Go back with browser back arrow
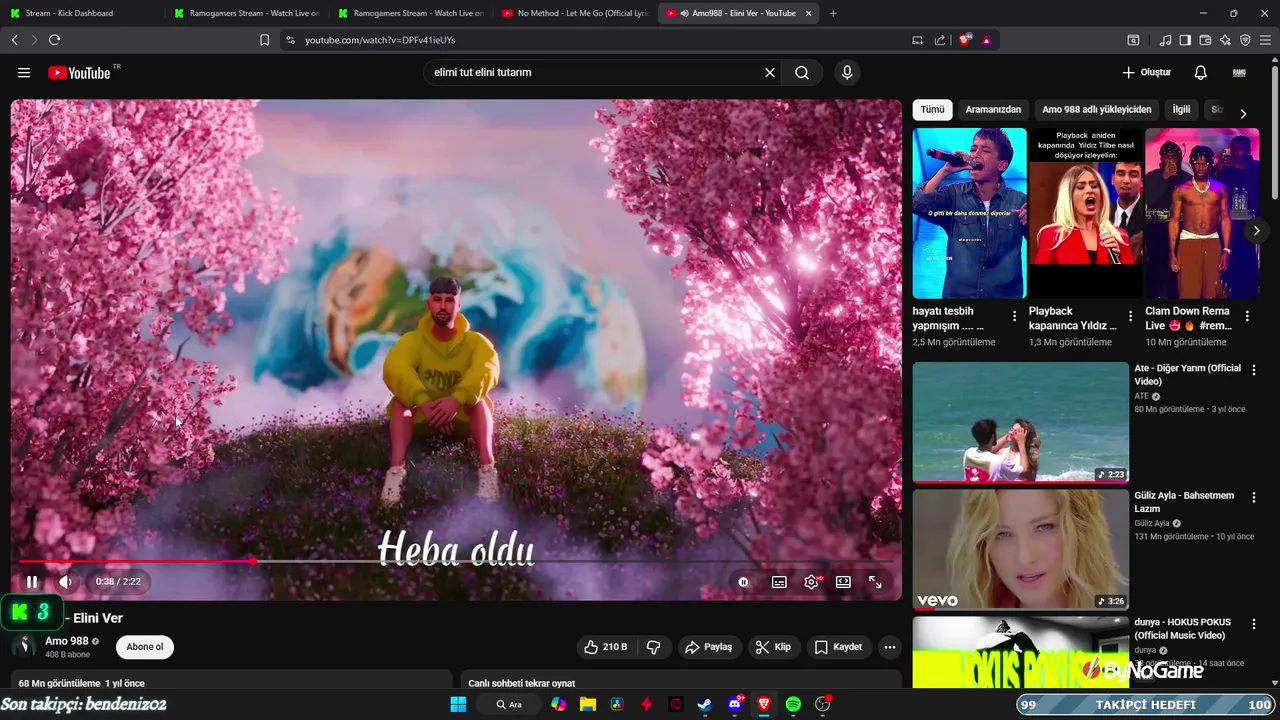This screenshot has width=1280, height=720. (14, 40)
